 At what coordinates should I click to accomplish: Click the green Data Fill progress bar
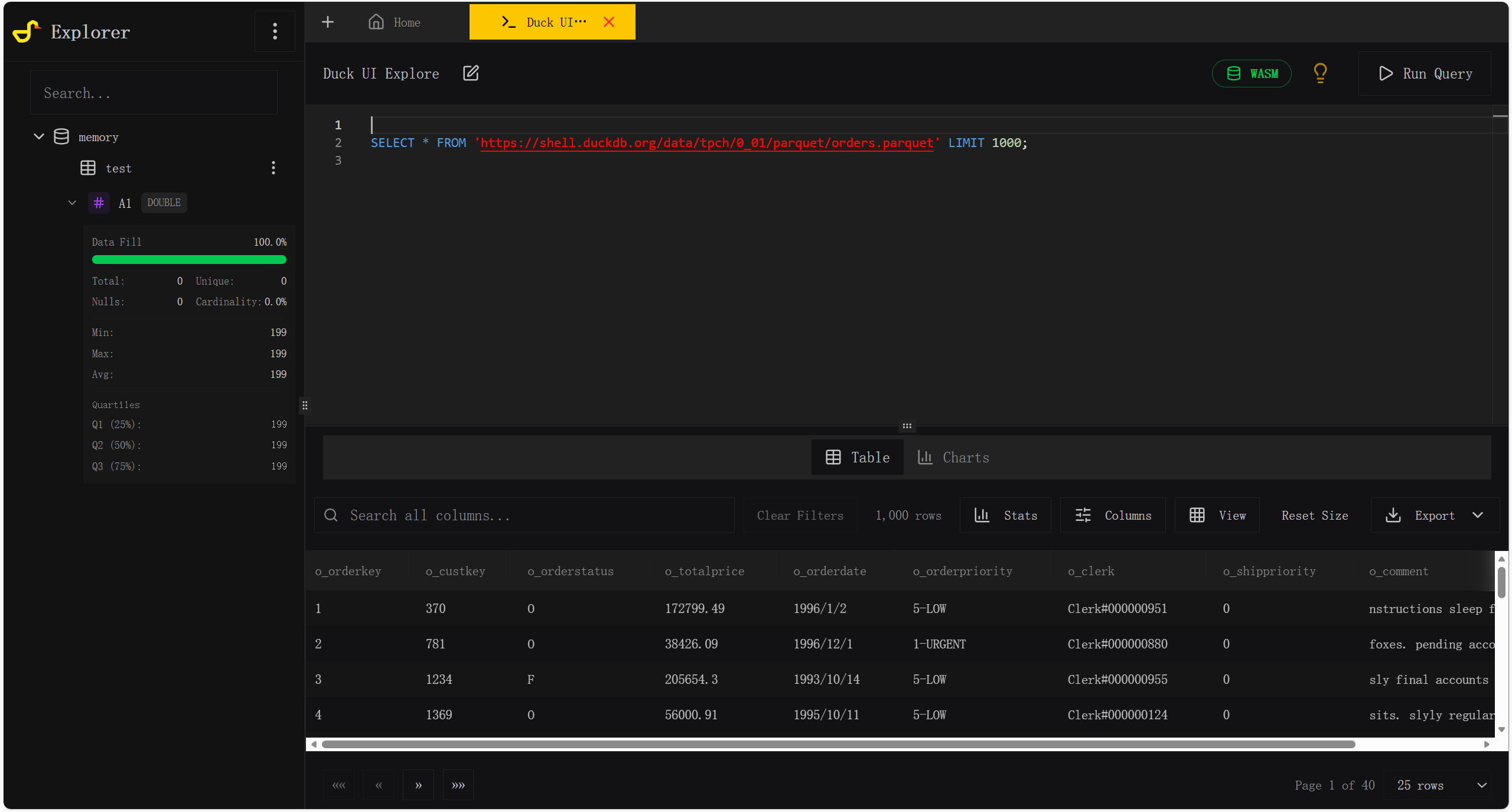click(189, 259)
